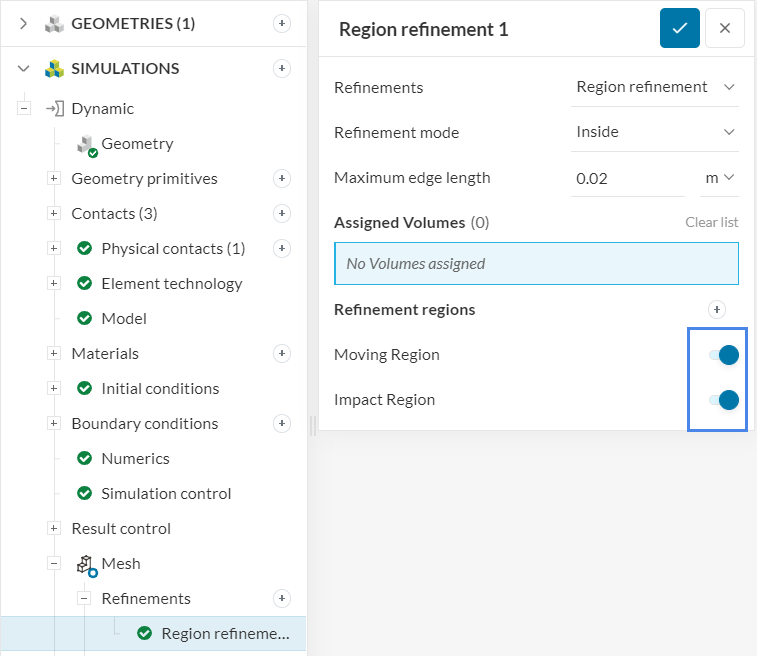Add a new material with plus icon
This screenshot has width=757, height=656.
tap(282, 353)
